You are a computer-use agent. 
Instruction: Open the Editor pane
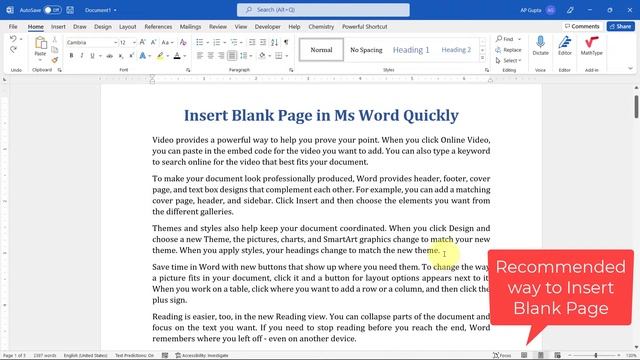click(x=565, y=45)
